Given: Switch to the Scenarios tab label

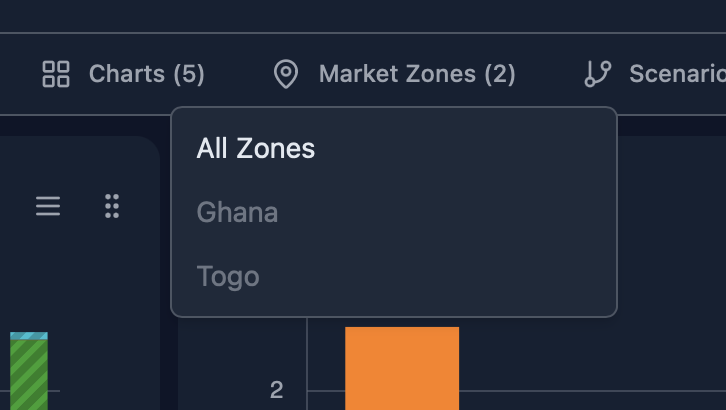Looking at the screenshot, I should [x=677, y=74].
